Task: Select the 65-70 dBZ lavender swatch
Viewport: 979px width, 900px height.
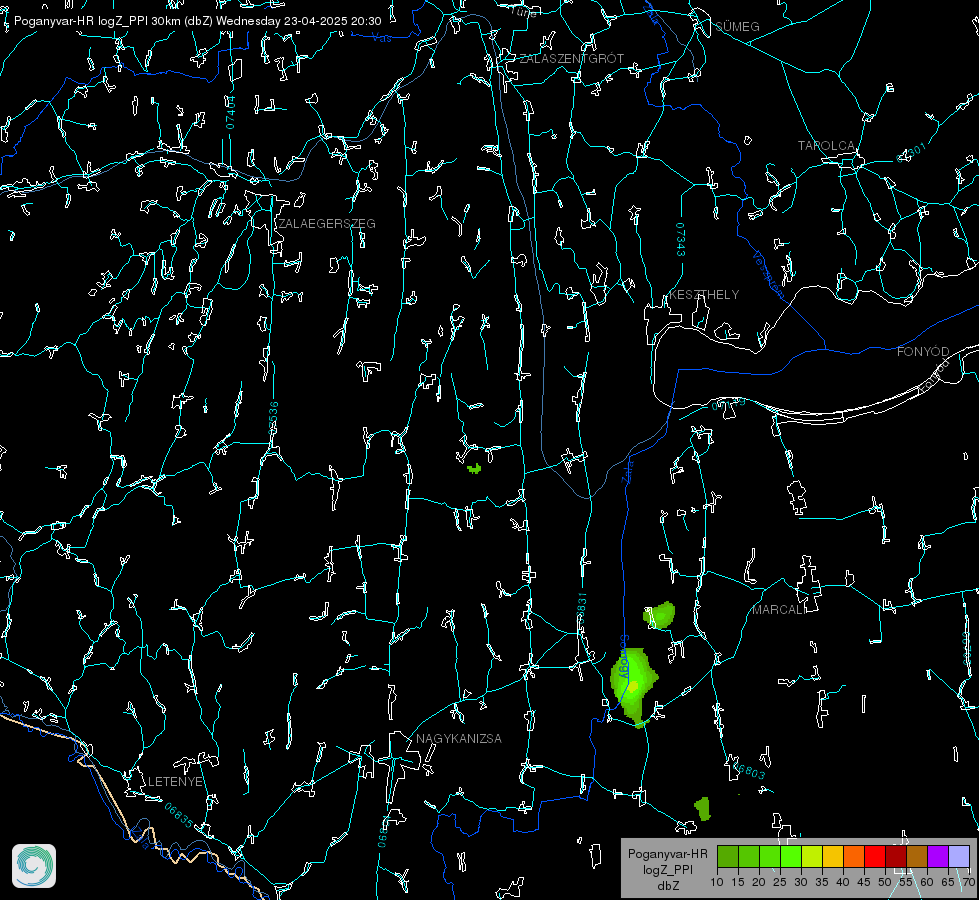Action: (959, 856)
